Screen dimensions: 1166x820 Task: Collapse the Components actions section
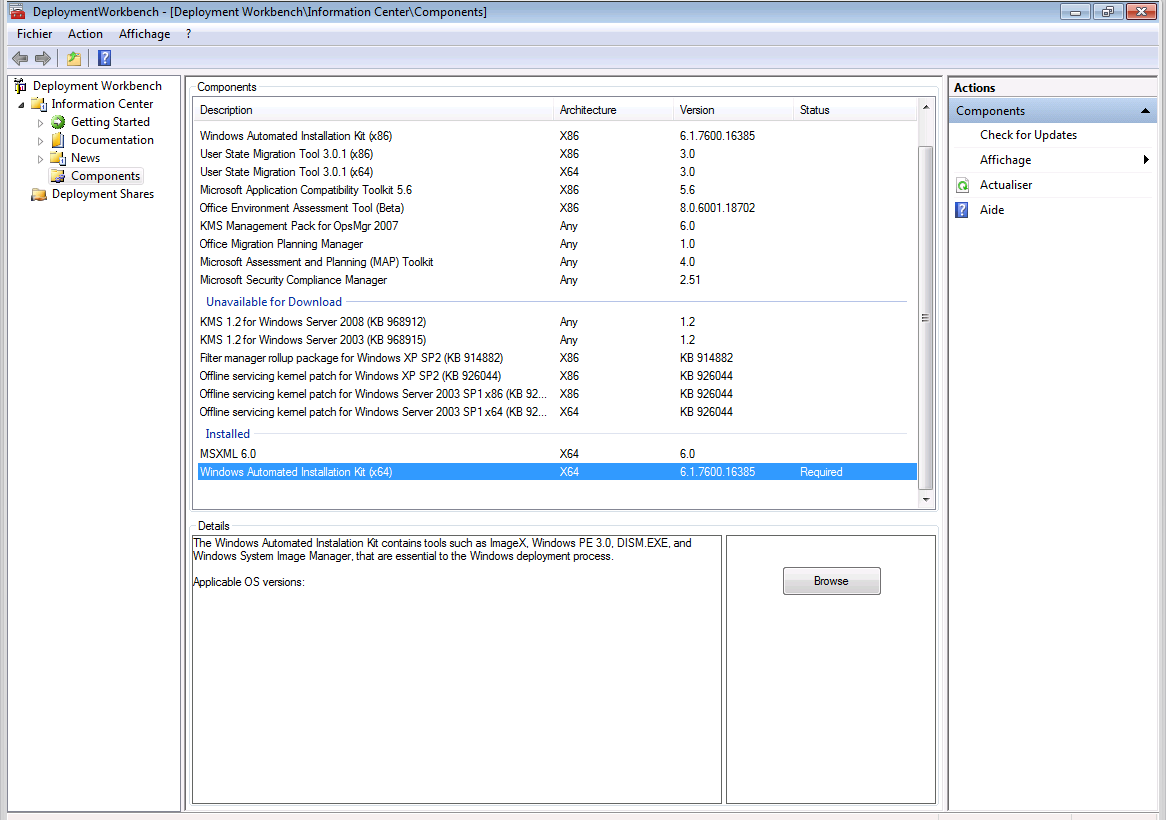point(1143,111)
